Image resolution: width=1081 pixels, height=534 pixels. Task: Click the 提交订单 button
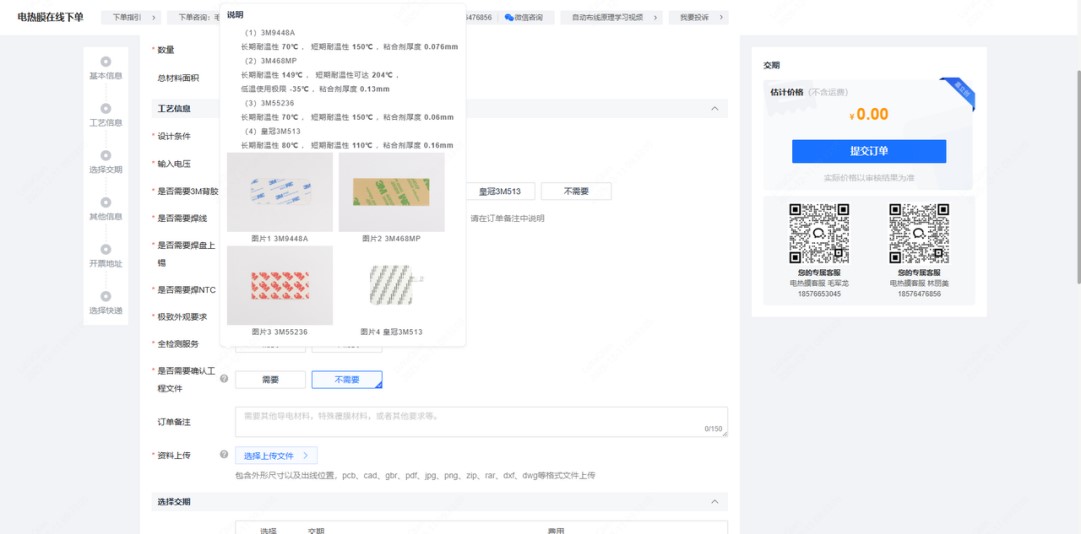868,151
